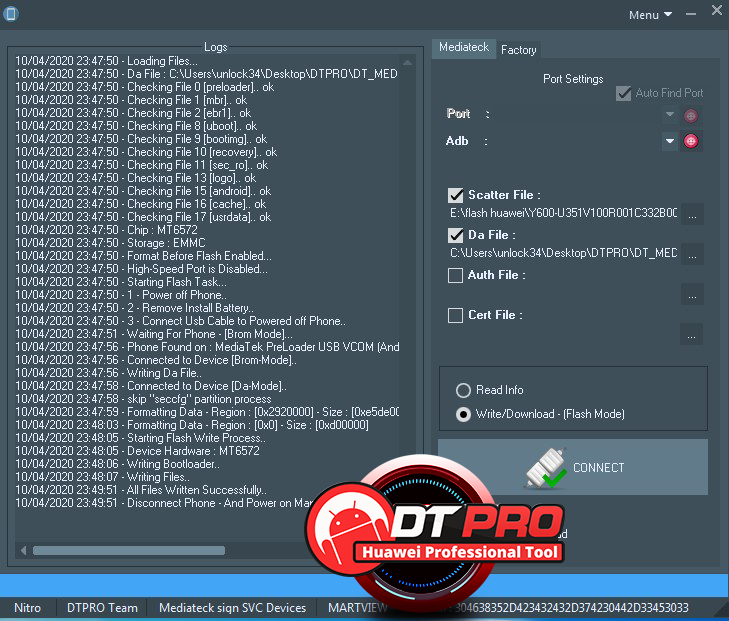Click 'Writing Bootloader..' log line
Screen dimensions: 729x621
pyautogui.click(x=118, y=464)
